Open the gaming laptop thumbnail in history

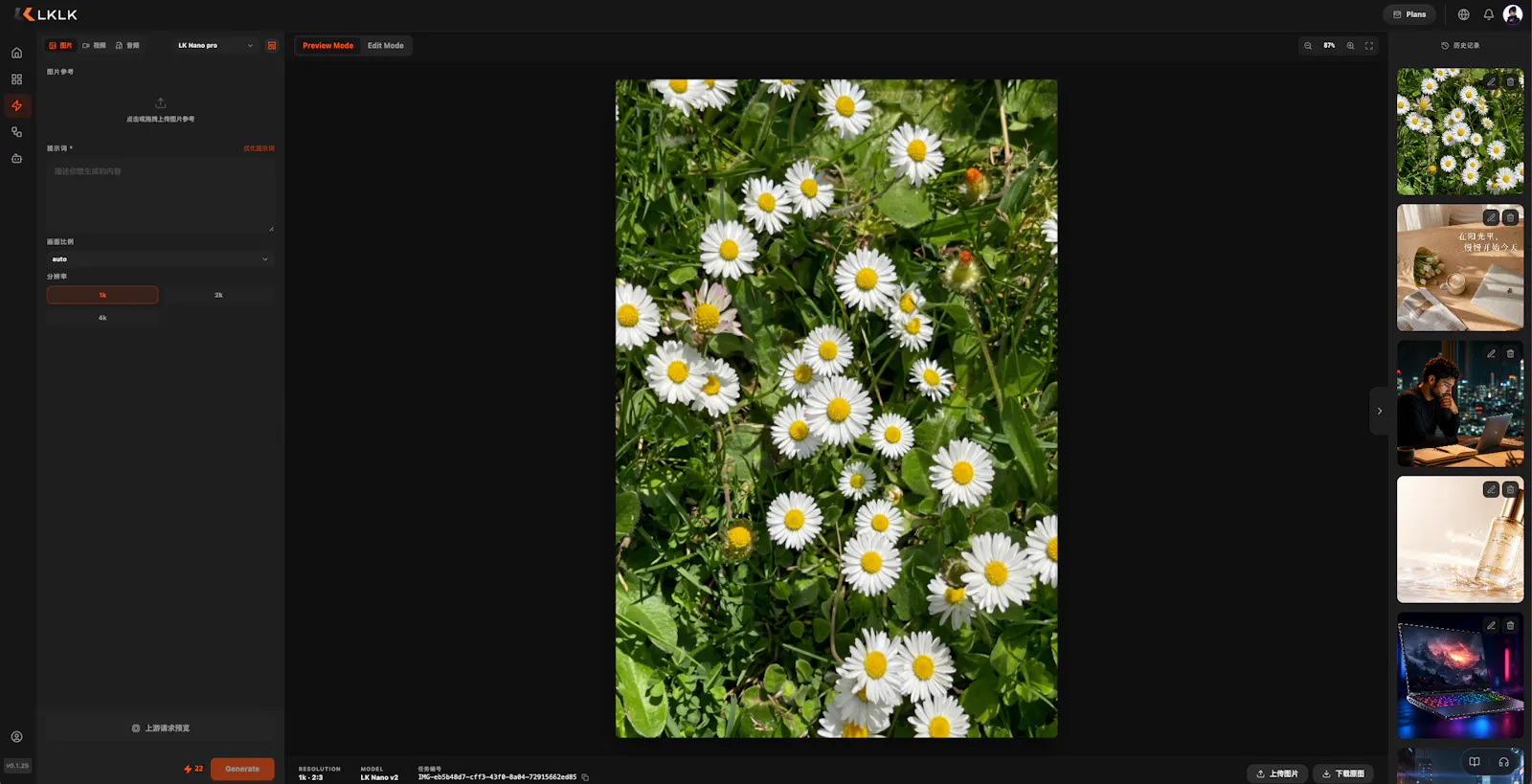[1460, 676]
